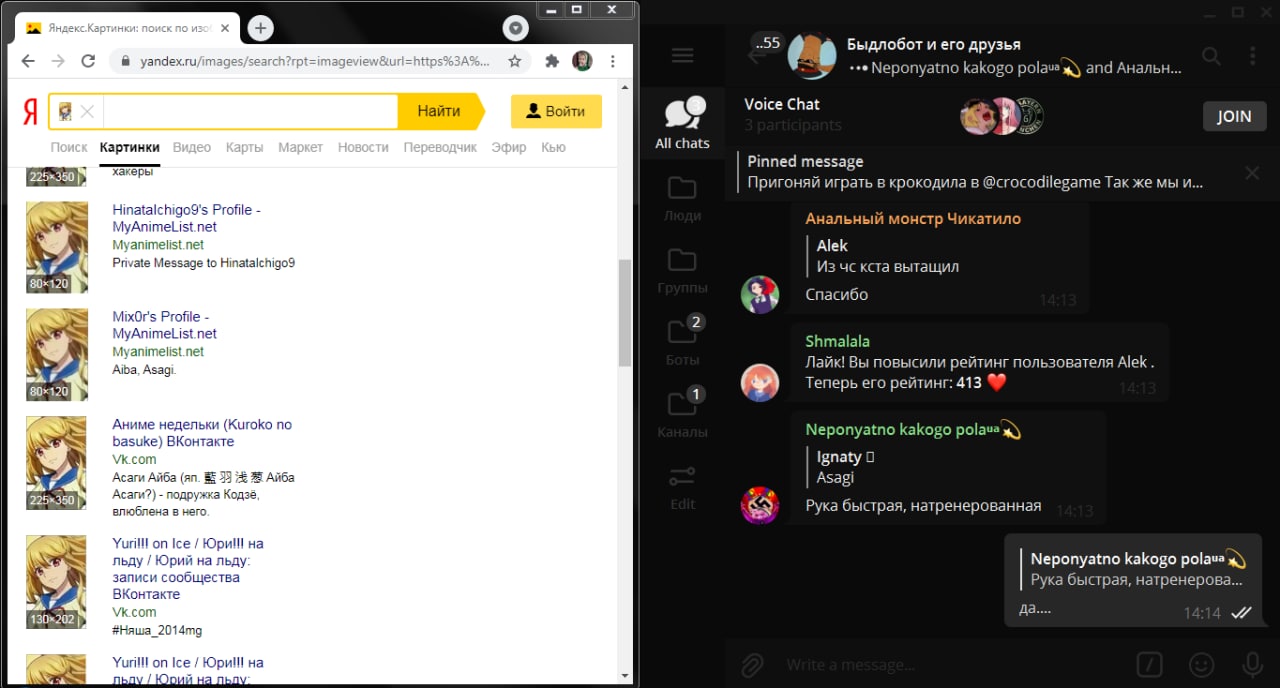Record voice message microphone
The image size is (1280, 688).
(1251, 664)
